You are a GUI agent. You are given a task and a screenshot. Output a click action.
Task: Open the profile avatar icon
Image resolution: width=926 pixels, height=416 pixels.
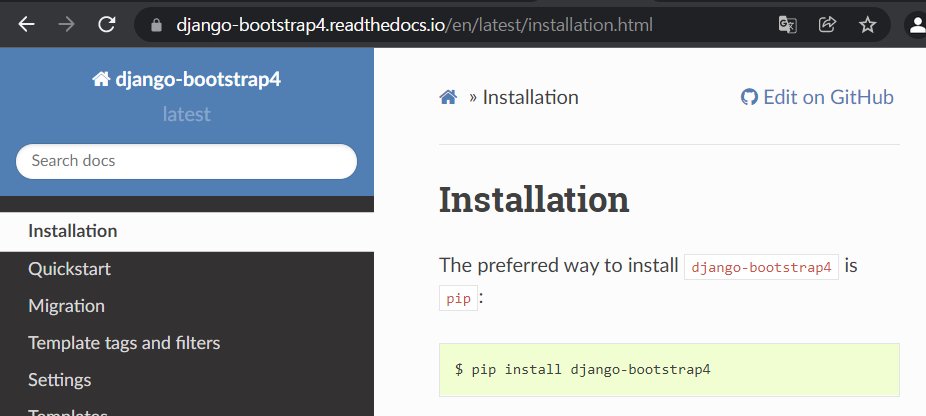point(917,25)
